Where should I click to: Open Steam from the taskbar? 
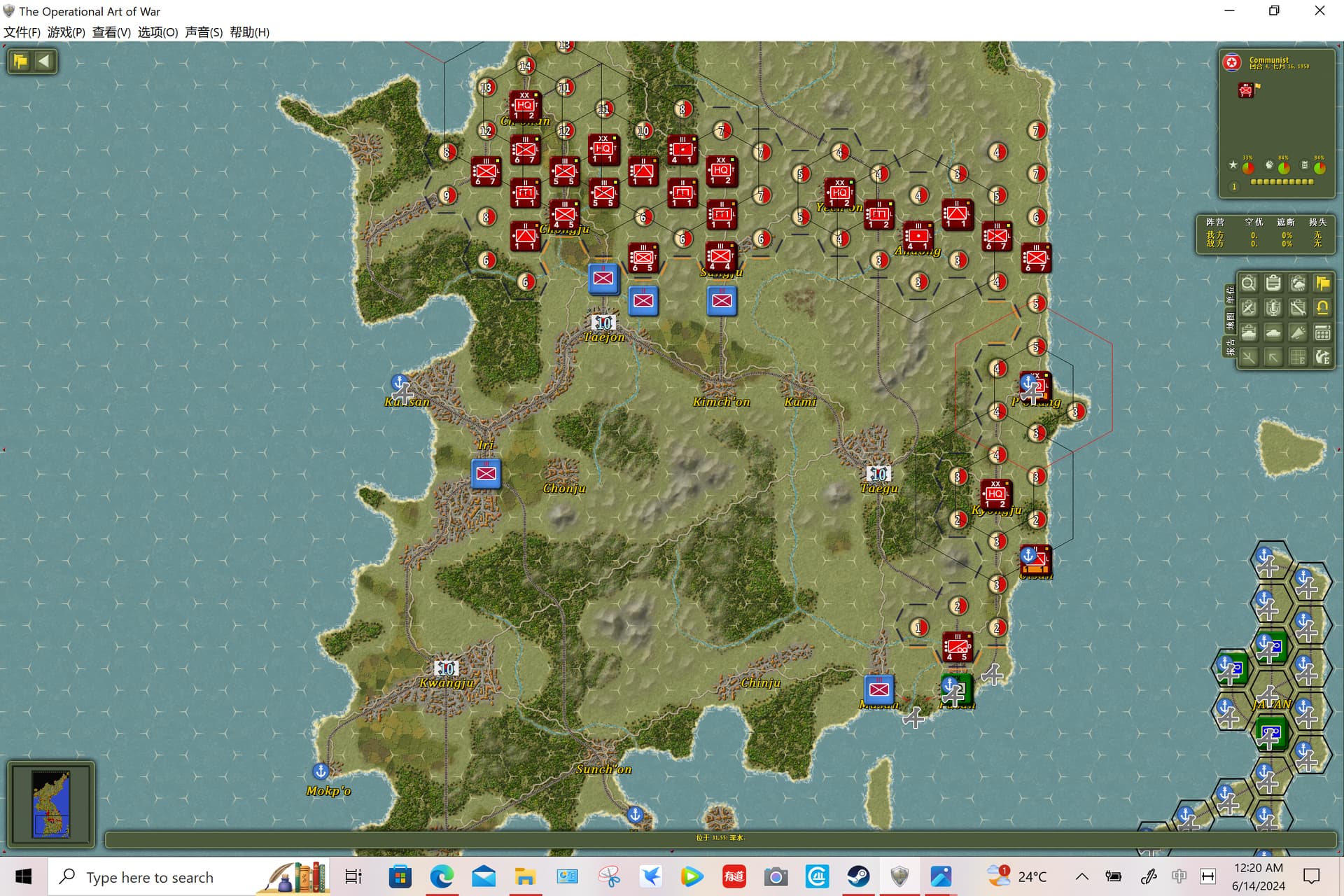click(x=858, y=876)
